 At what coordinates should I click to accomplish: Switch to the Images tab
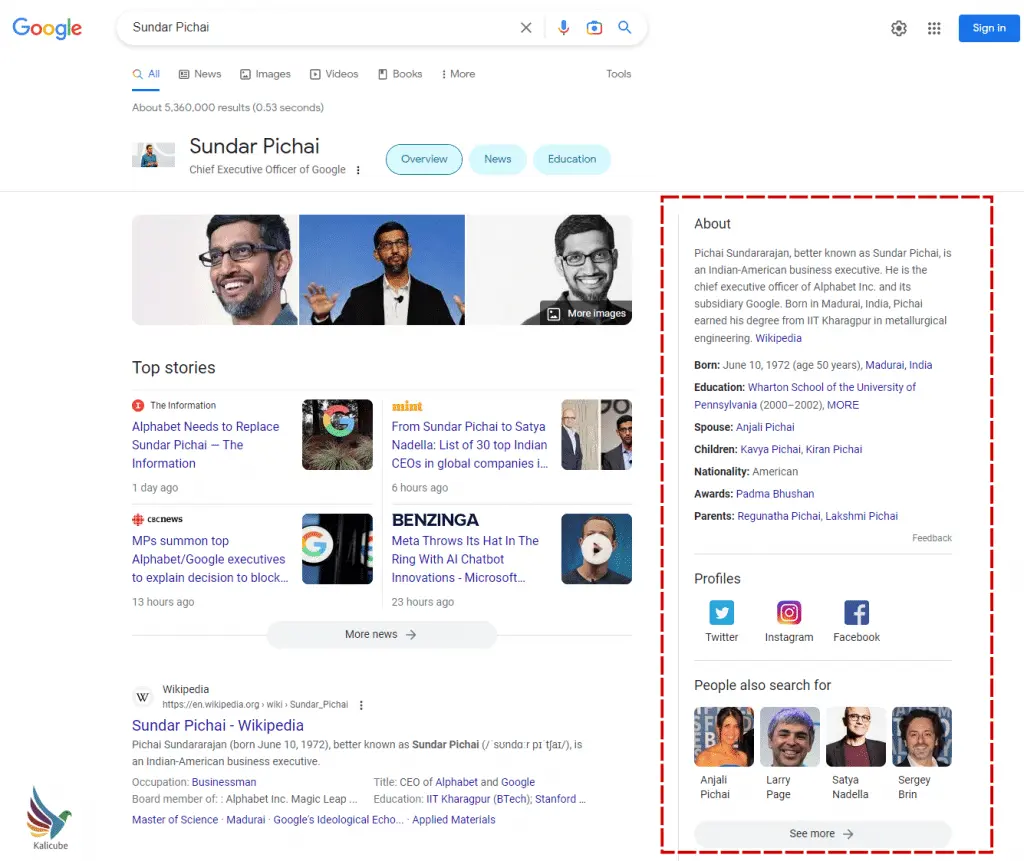pos(265,74)
